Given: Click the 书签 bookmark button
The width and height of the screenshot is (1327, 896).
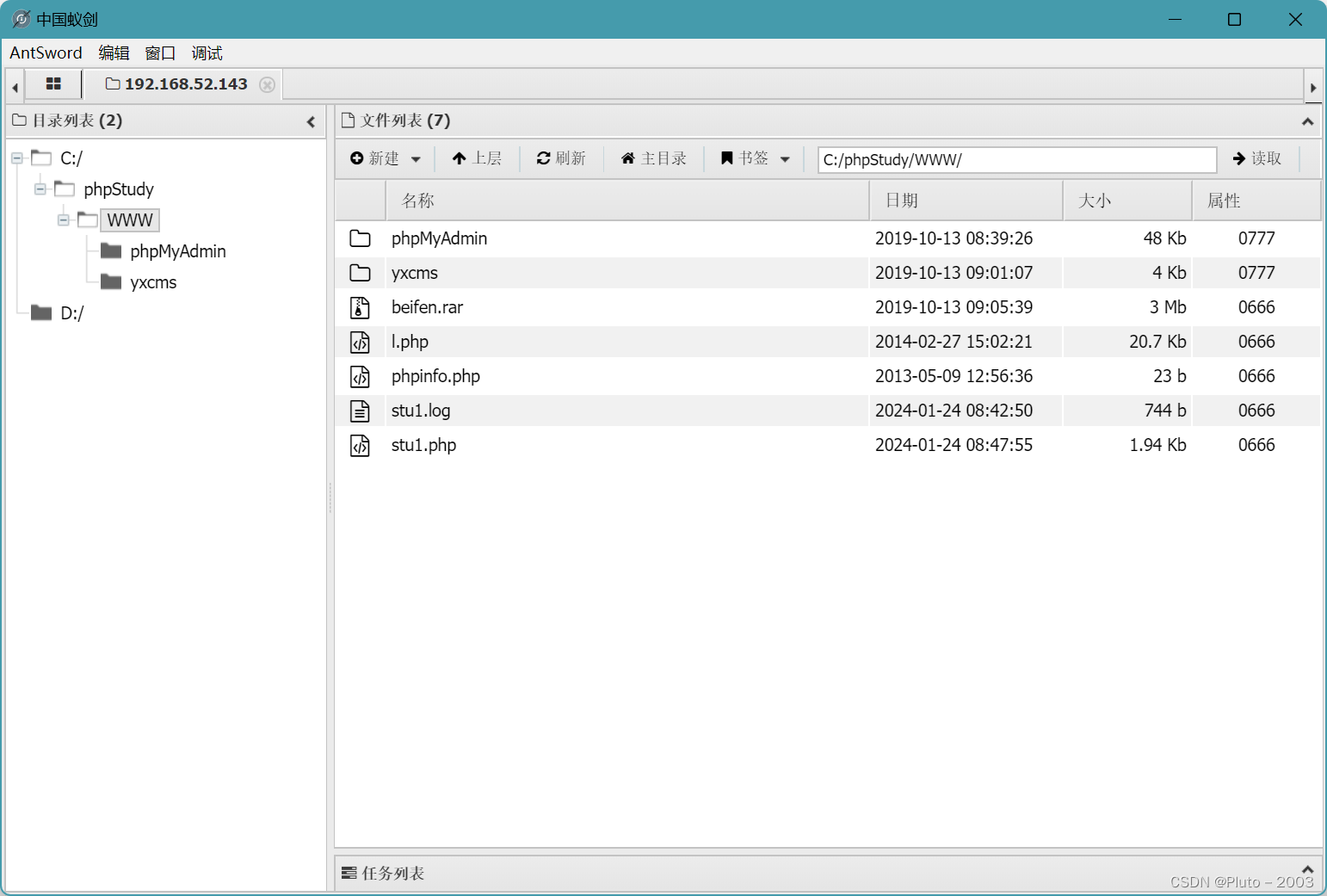Looking at the screenshot, I should (744, 158).
